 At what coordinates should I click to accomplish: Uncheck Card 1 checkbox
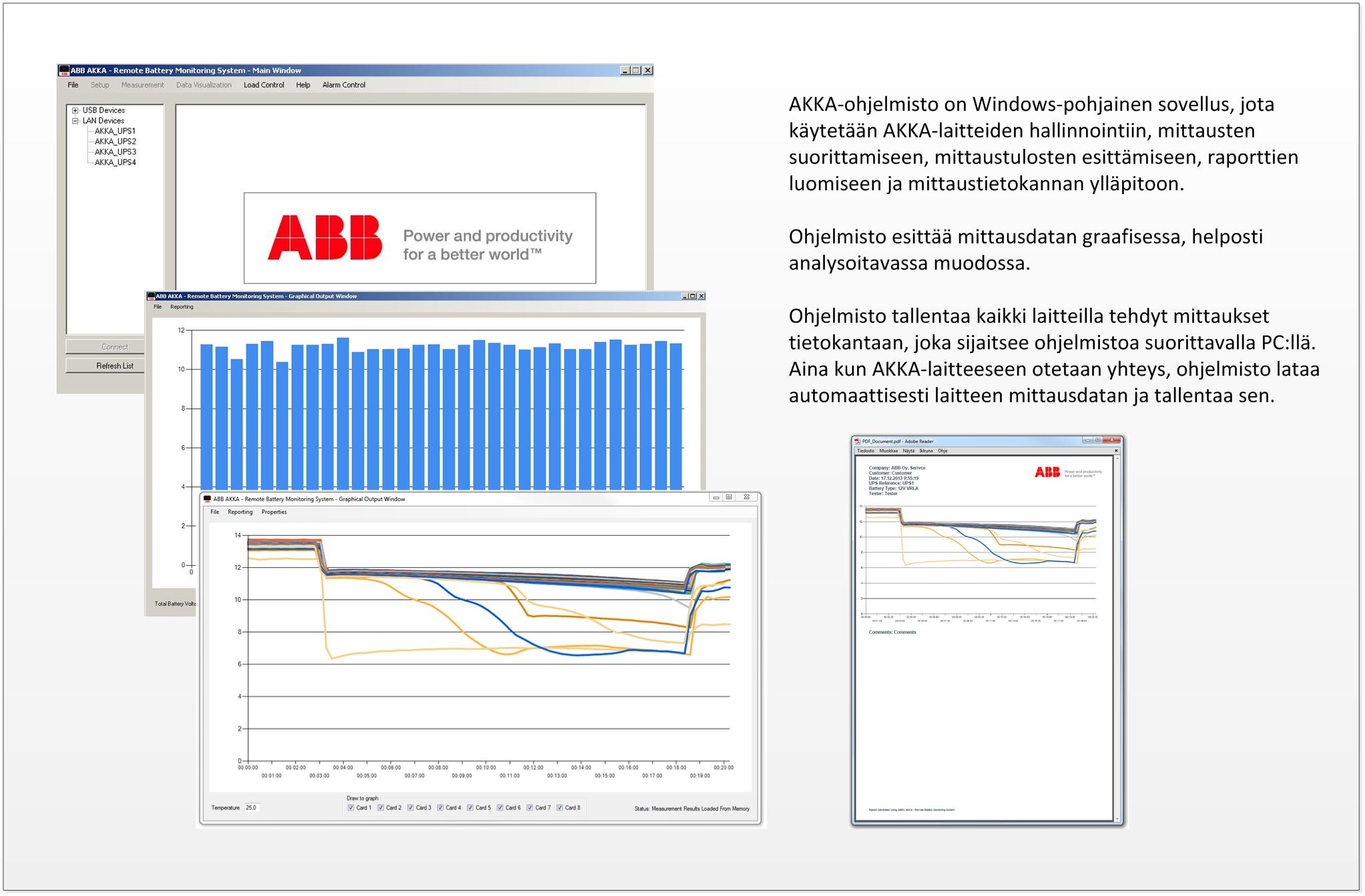pos(351,808)
